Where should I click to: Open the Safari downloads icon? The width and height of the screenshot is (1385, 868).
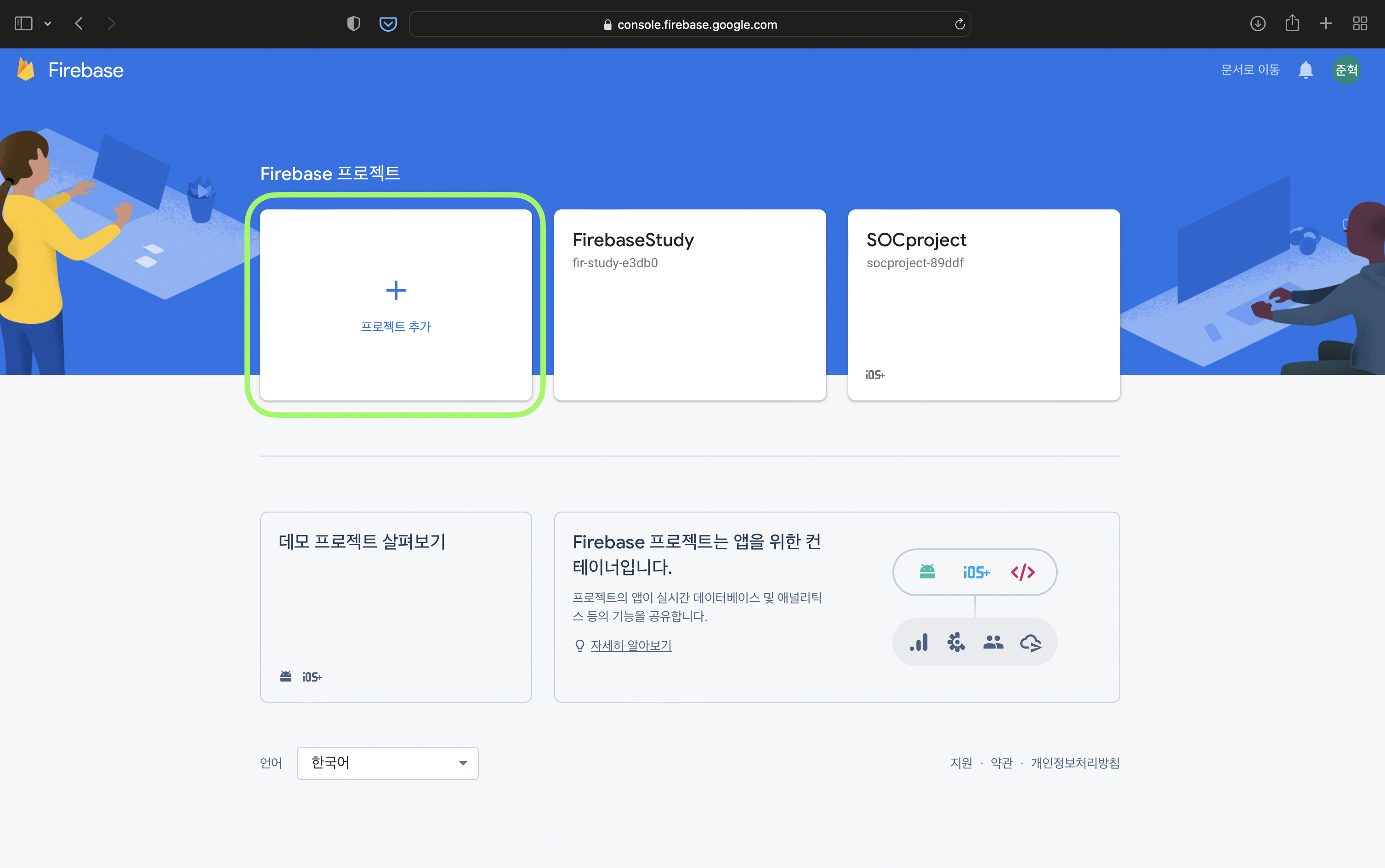tap(1257, 23)
